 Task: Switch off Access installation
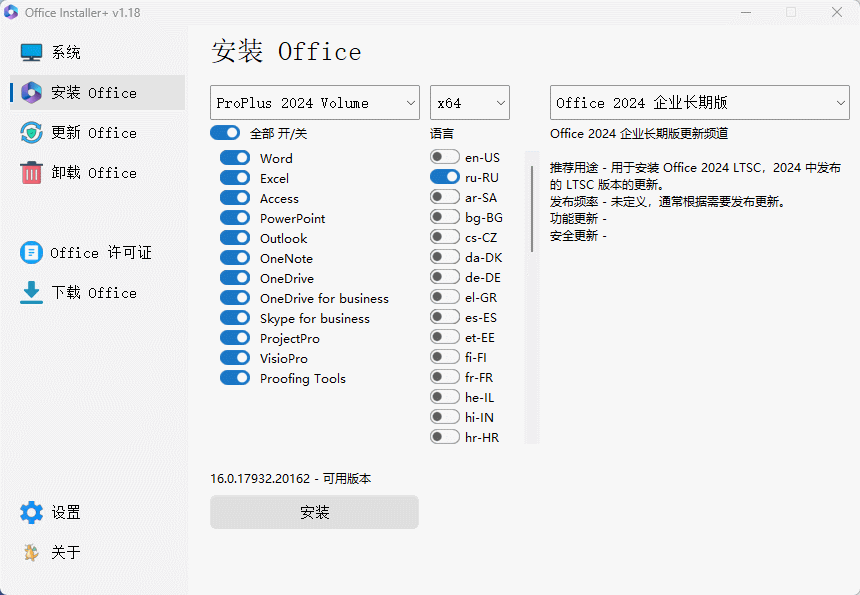pos(235,198)
